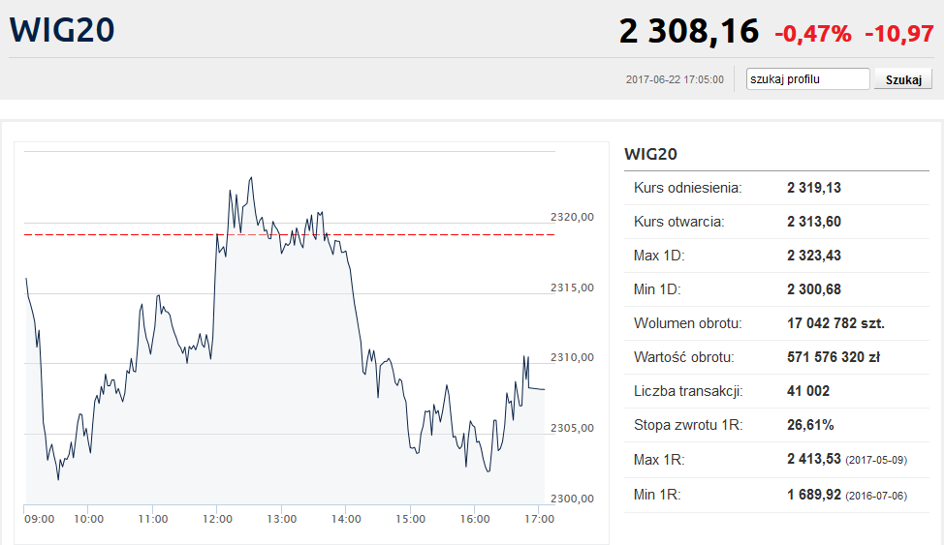Screen dimensions: 945x545
Task: Click the chart's peak near 12:30
Action: click(x=251, y=178)
